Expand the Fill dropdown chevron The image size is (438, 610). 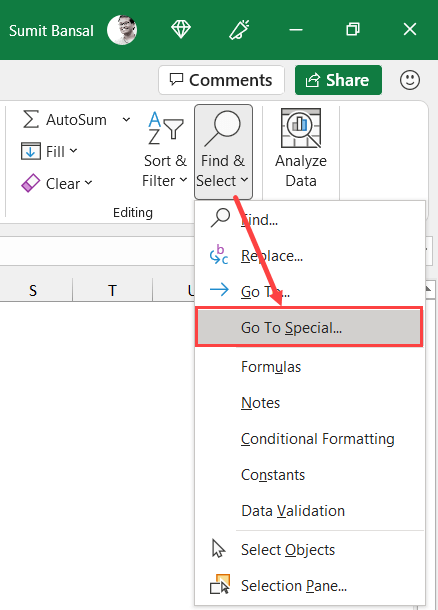pyautogui.click(x=74, y=151)
